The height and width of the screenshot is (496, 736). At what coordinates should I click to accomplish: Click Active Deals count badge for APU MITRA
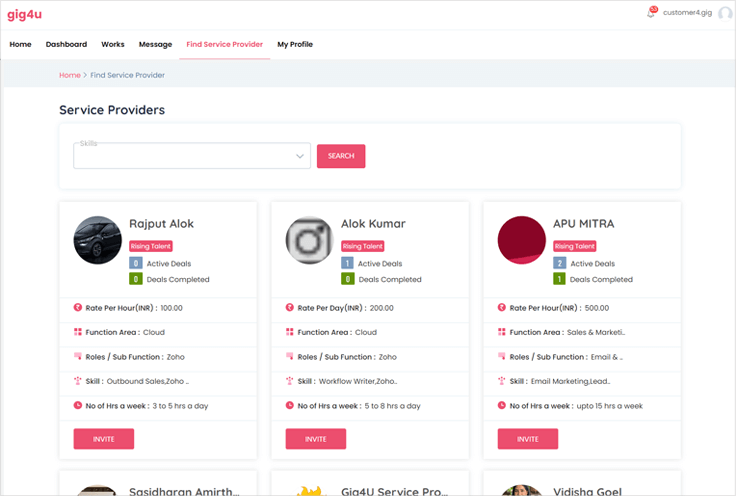point(560,263)
